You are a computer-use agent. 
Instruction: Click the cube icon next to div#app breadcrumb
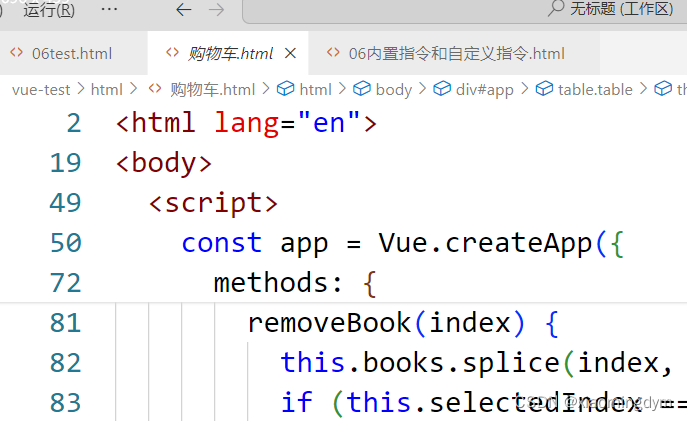442,89
